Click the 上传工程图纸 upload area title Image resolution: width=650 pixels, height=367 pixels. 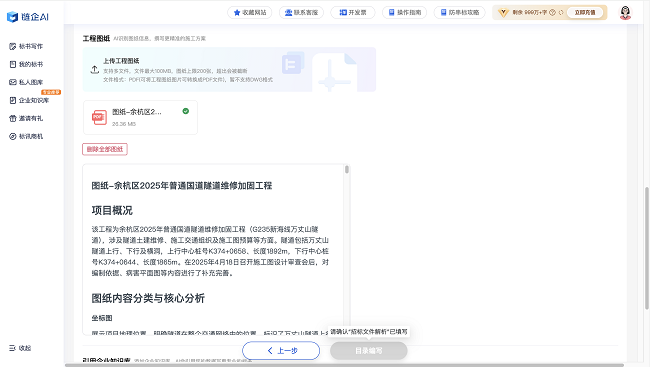[121, 61]
